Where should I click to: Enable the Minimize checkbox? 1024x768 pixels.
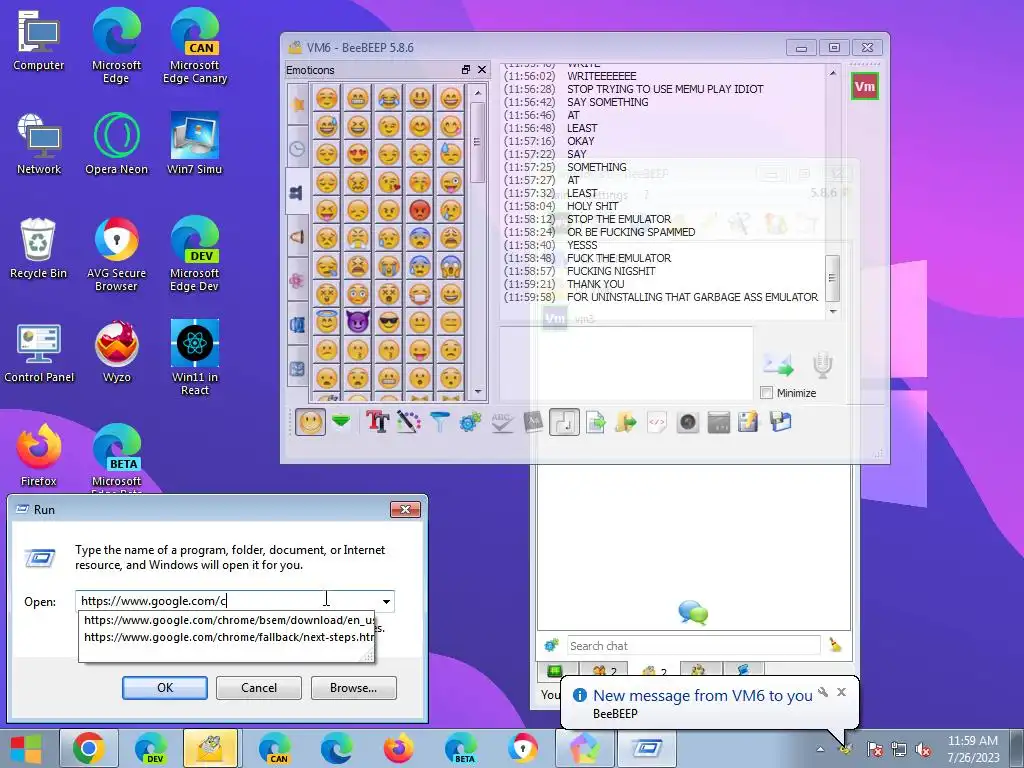click(767, 392)
